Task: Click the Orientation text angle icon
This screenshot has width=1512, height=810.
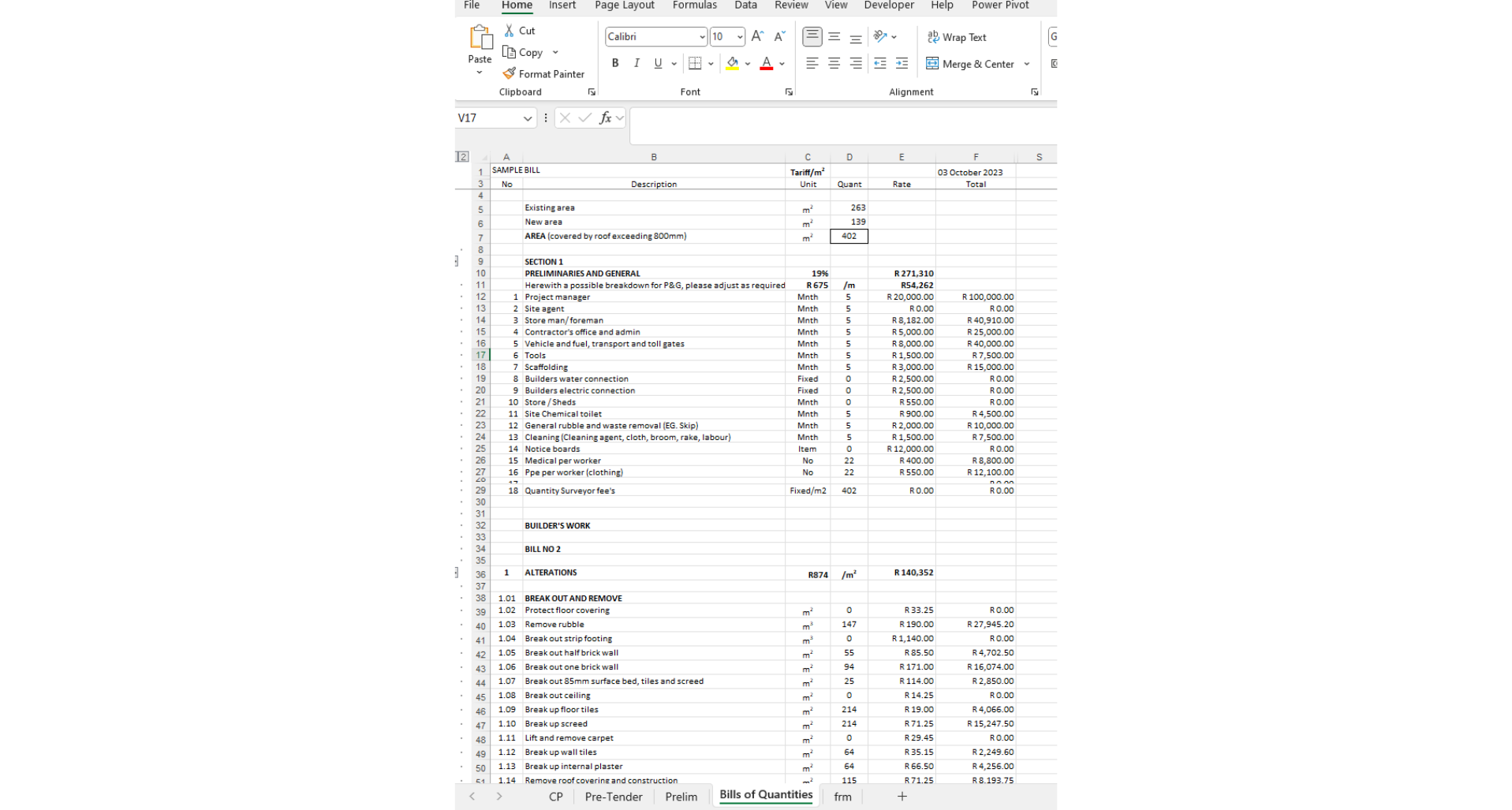Action: pyautogui.click(x=880, y=36)
